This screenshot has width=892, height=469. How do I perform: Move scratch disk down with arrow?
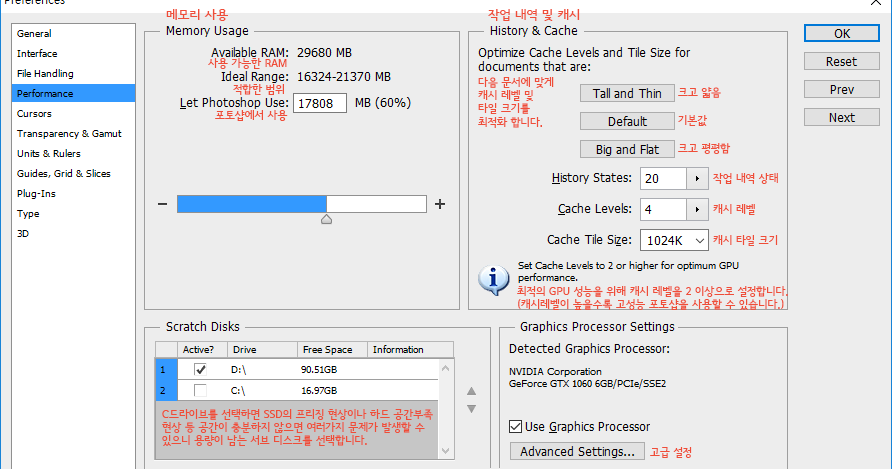point(471,409)
